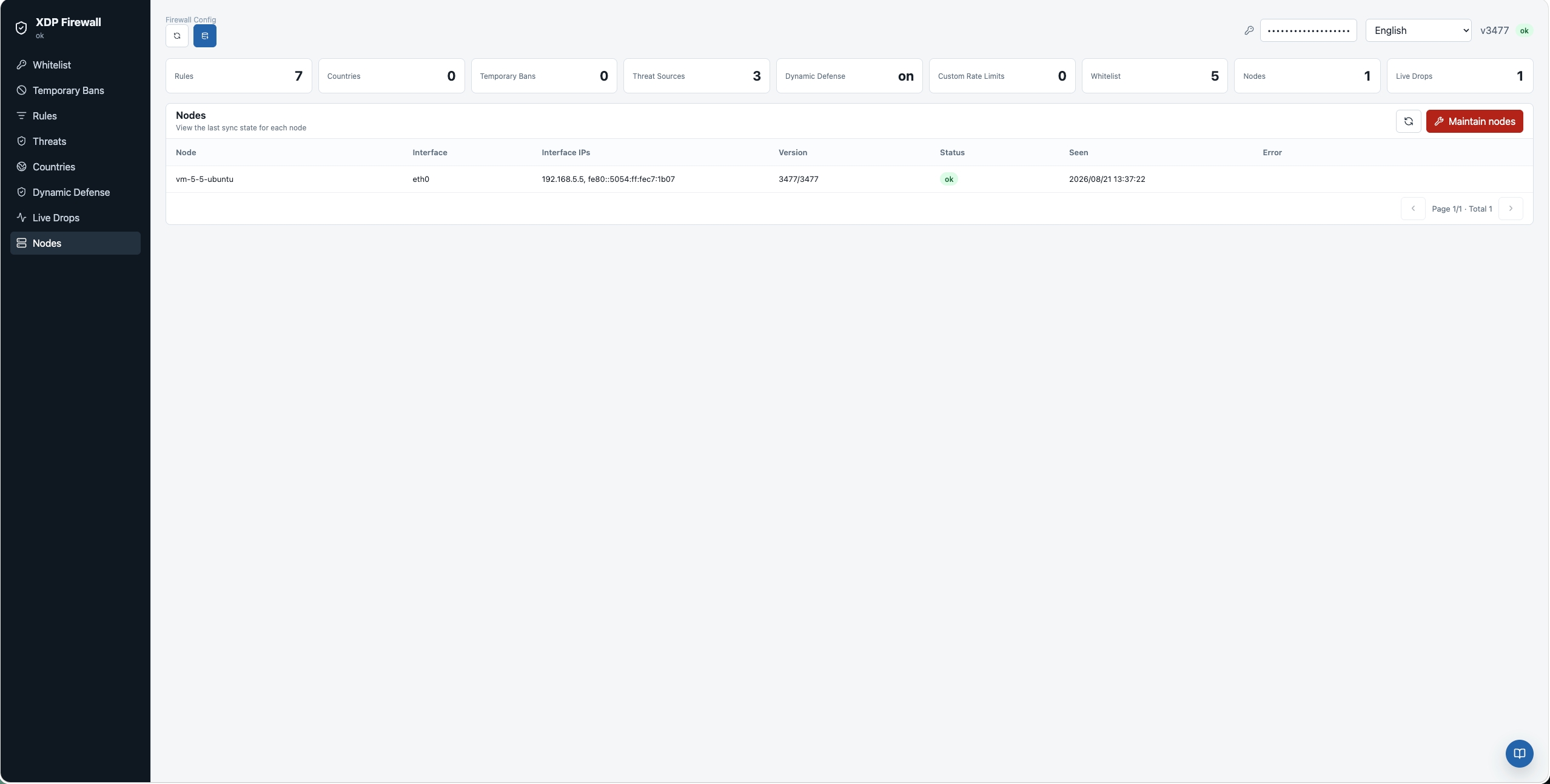
Task: Click the wrench icon on Maintain nodes
Action: pyautogui.click(x=1439, y=121)
